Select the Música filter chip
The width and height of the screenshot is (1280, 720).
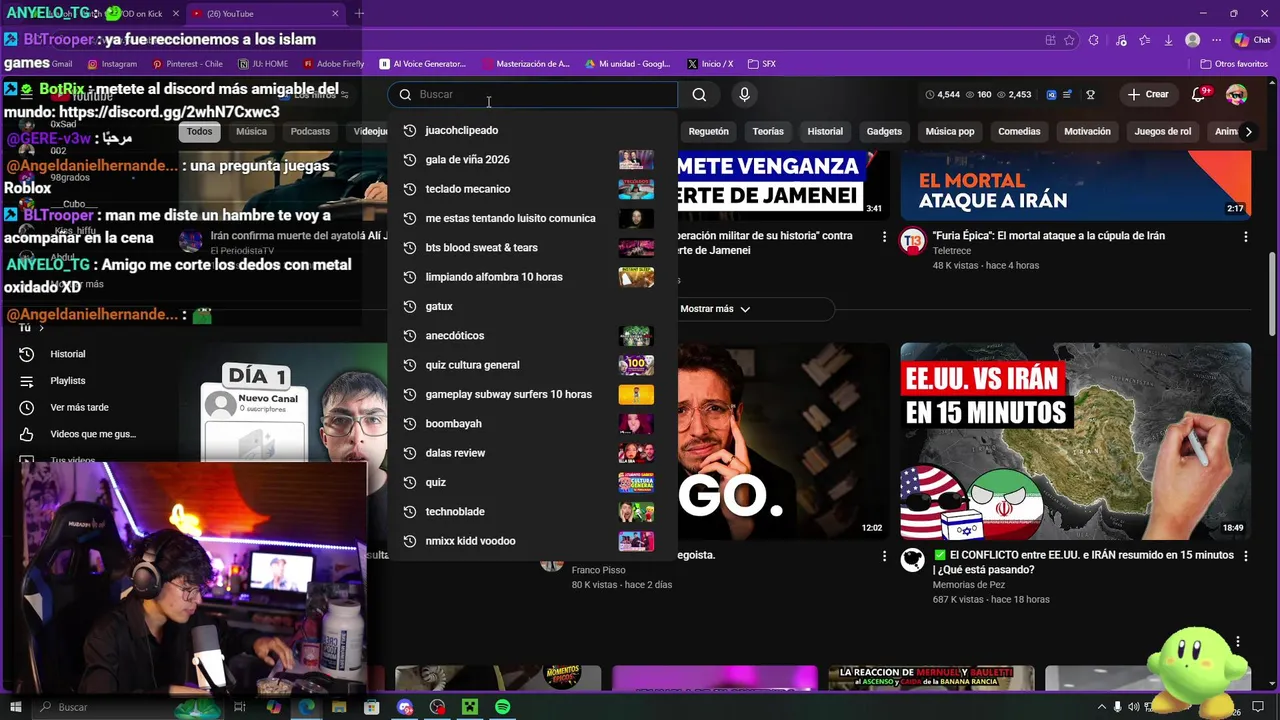251,131
